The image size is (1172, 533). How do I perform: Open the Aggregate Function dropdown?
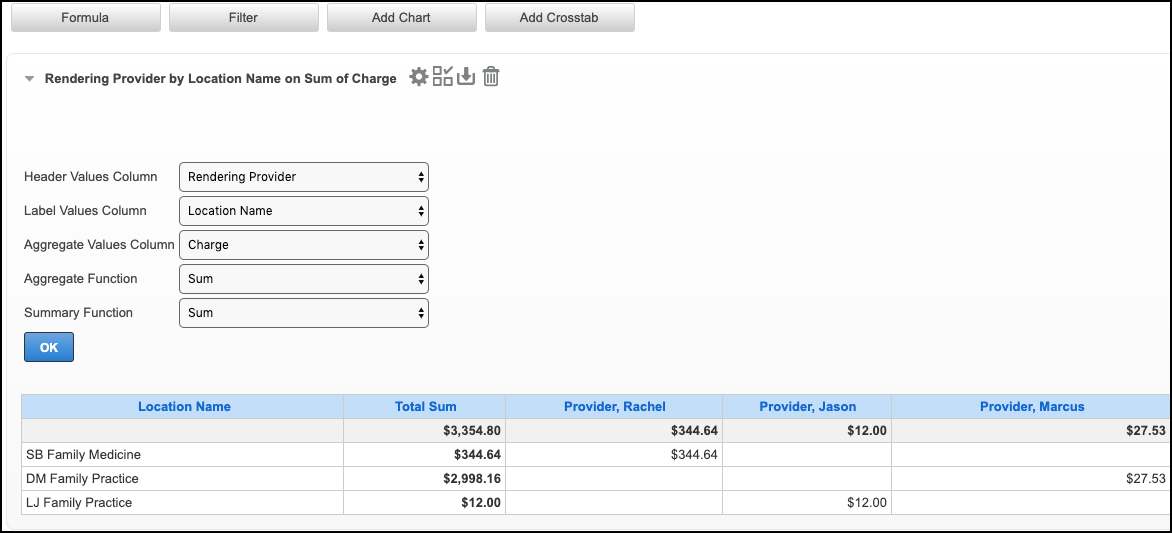pyautogui.click(x=303, y=279)
